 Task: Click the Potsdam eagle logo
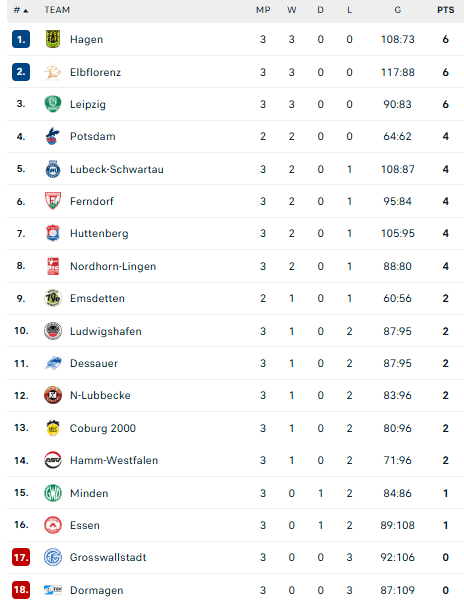click(x=53, y=136)
